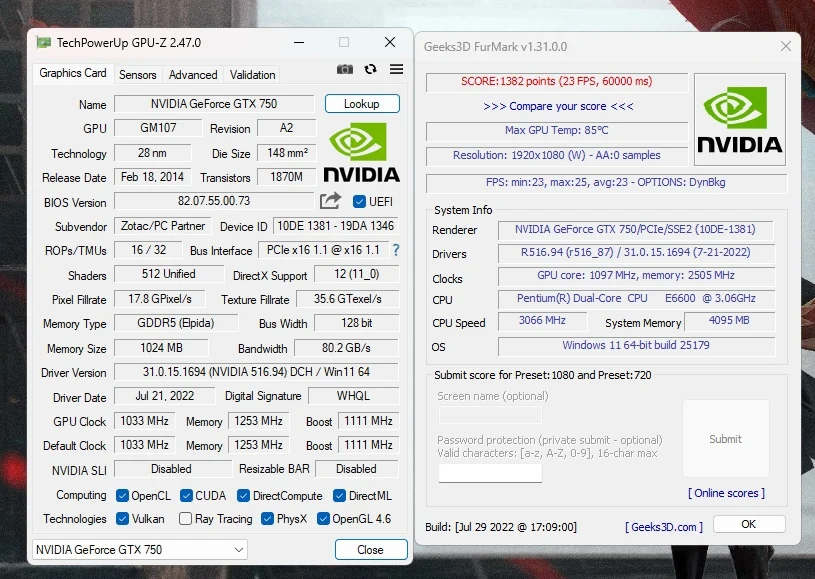Click the OS Windows 11 64-bit build value
The height and width of the screenshot is (579, 815).
[636, 346]
